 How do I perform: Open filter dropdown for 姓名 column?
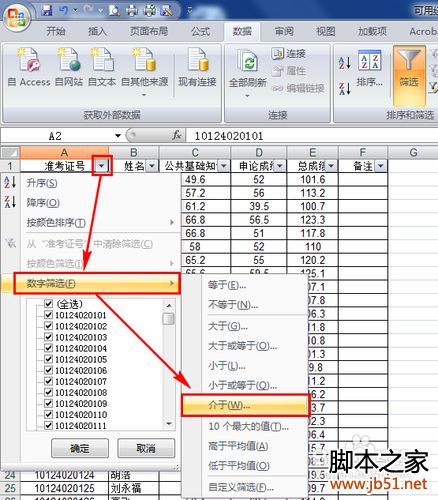coord(152,166)
